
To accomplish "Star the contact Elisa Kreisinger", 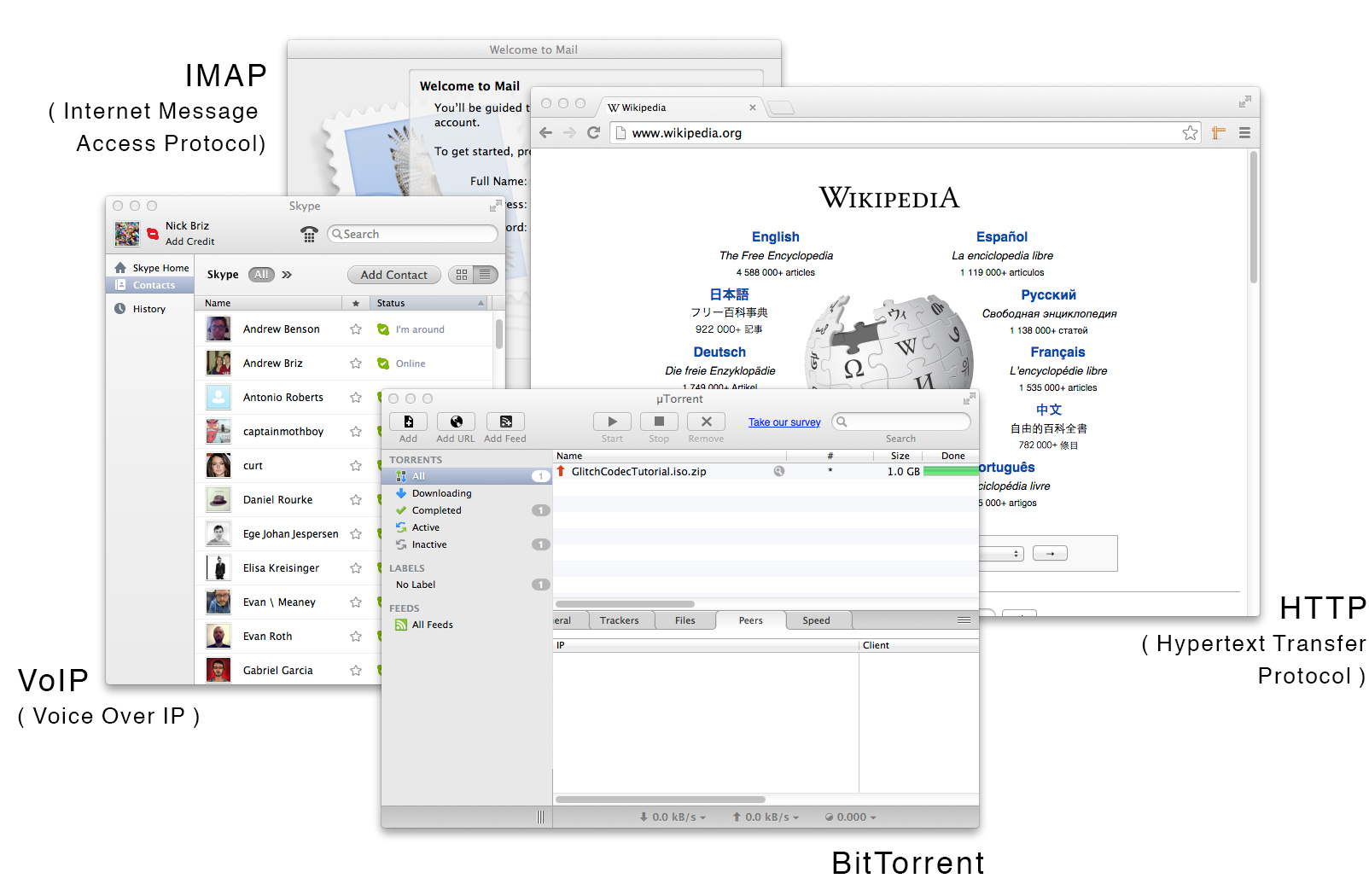I will point(356,568).
